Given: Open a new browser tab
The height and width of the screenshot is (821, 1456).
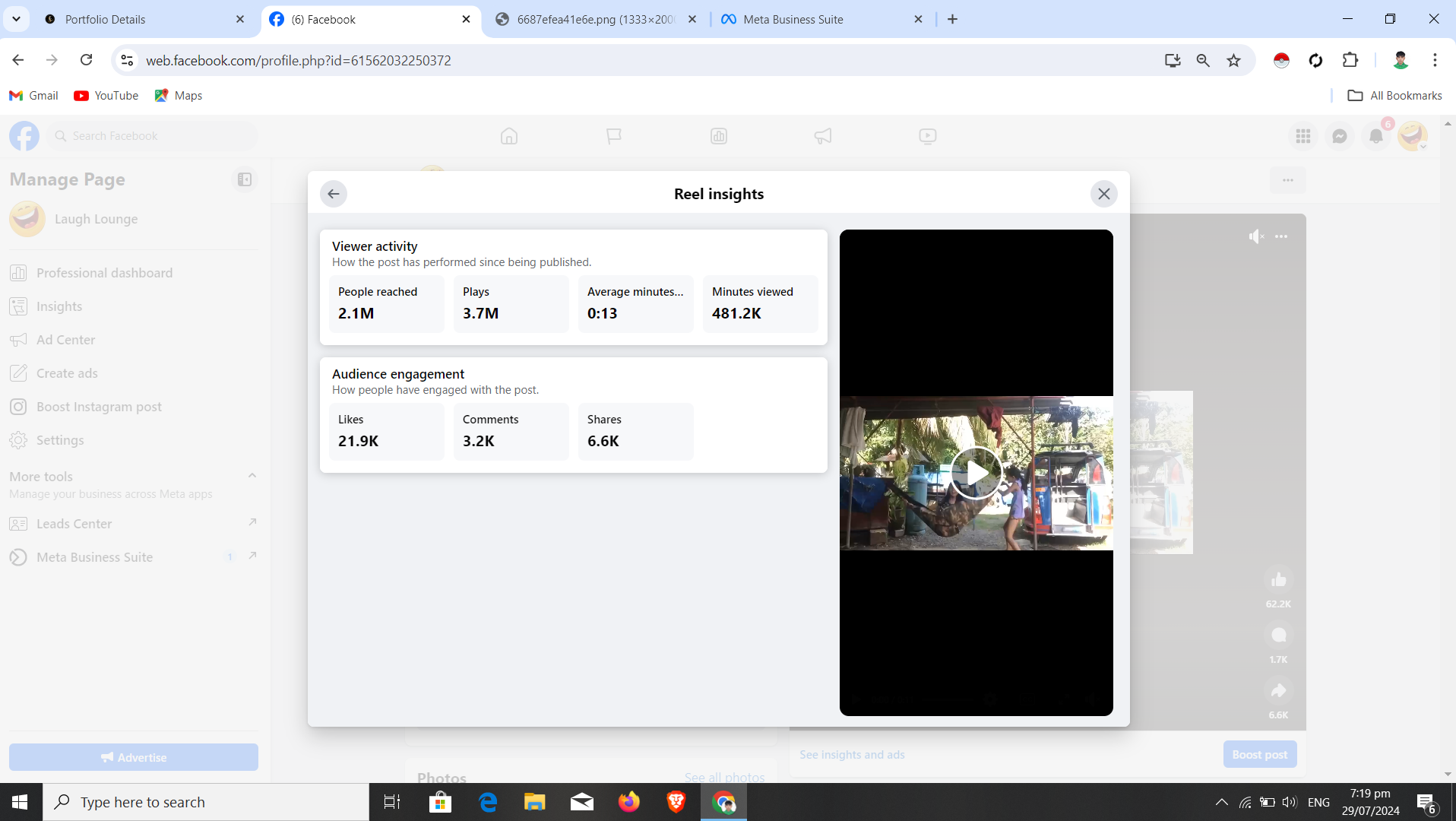Looking at the screenshot, I should pyautogui.click(x=952, y=20).
